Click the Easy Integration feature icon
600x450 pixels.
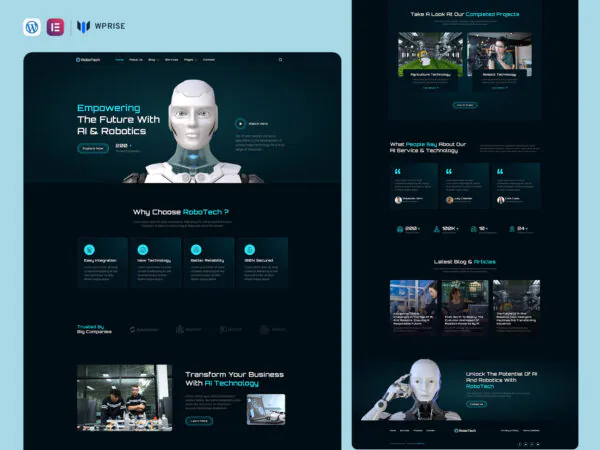click(89, 249)
